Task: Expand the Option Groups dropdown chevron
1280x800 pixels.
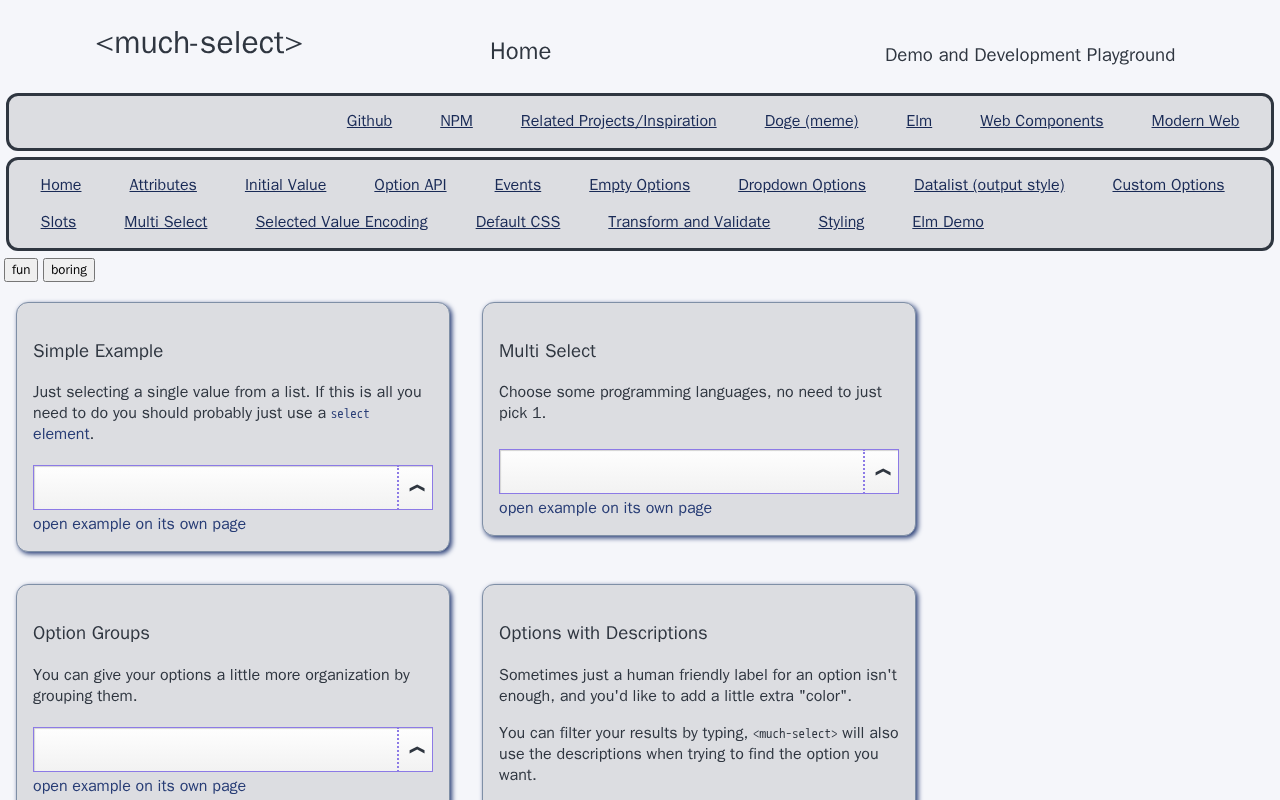Action: click(416, 750)
